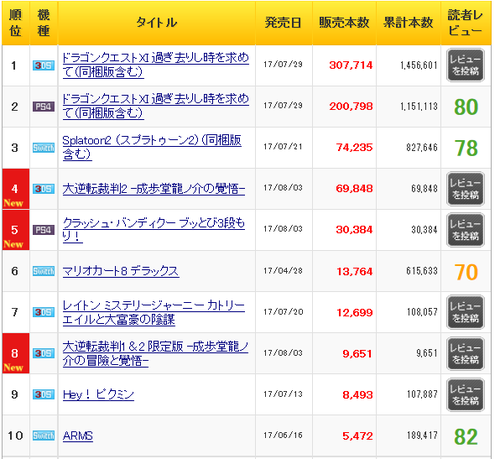The height and width of the screenshot is (459, 500).
Task: Click the タイトル column header
Action: 156,23
